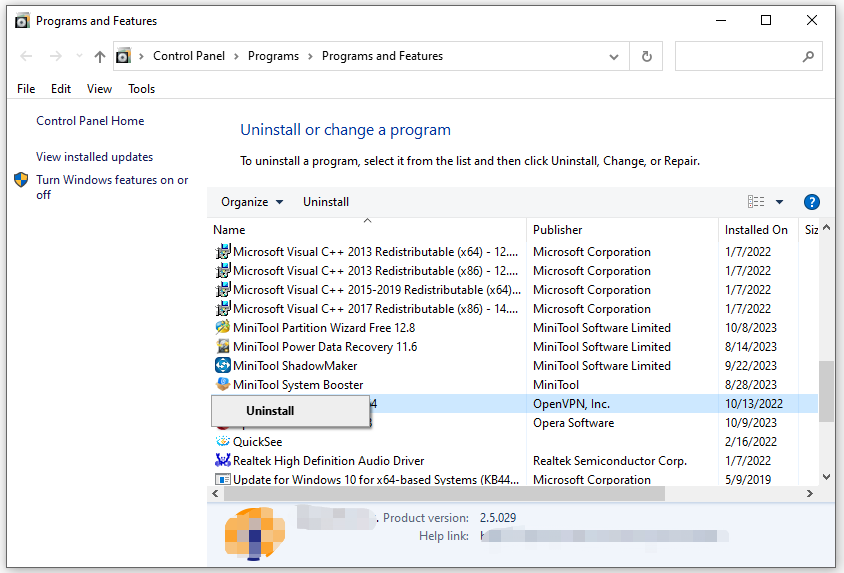844x573 pixels.
Task: Open Control Panel Home link
Action: tap(90, 121)
